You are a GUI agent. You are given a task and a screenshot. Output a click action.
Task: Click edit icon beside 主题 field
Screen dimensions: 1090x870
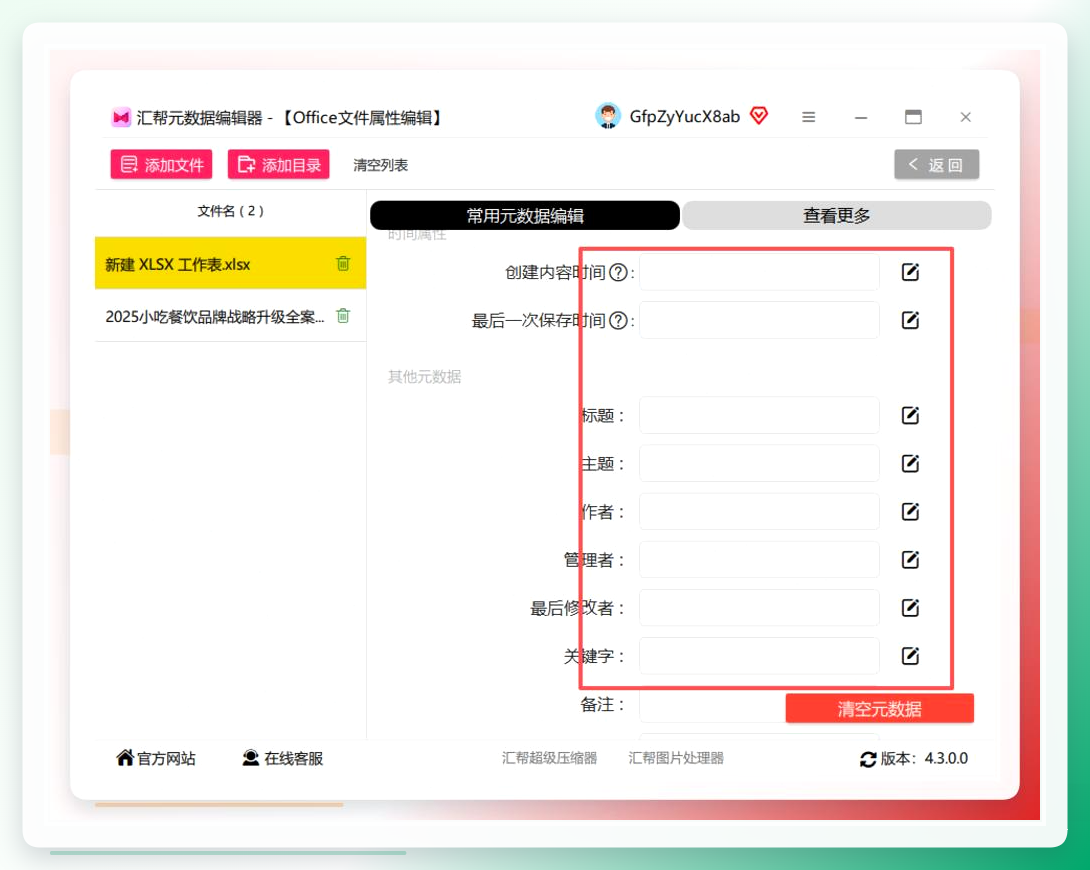pos(910,463)
